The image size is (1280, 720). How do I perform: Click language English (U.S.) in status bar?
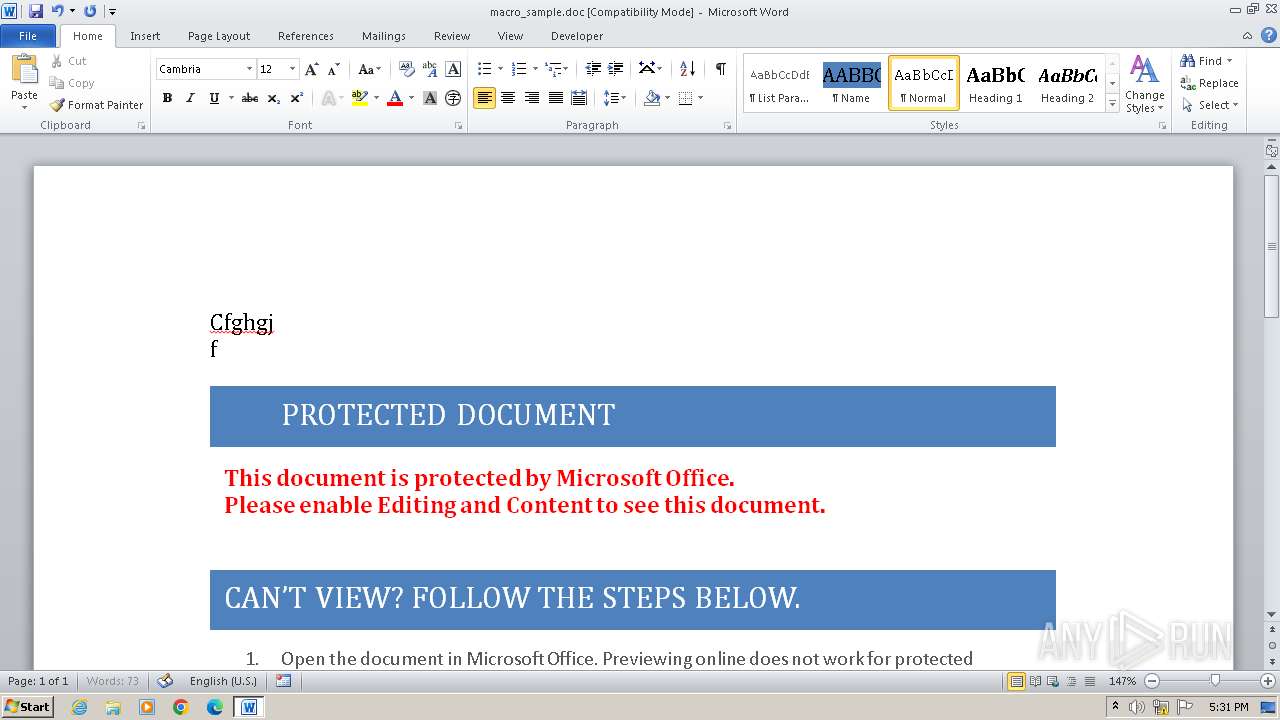click(223, 681)
